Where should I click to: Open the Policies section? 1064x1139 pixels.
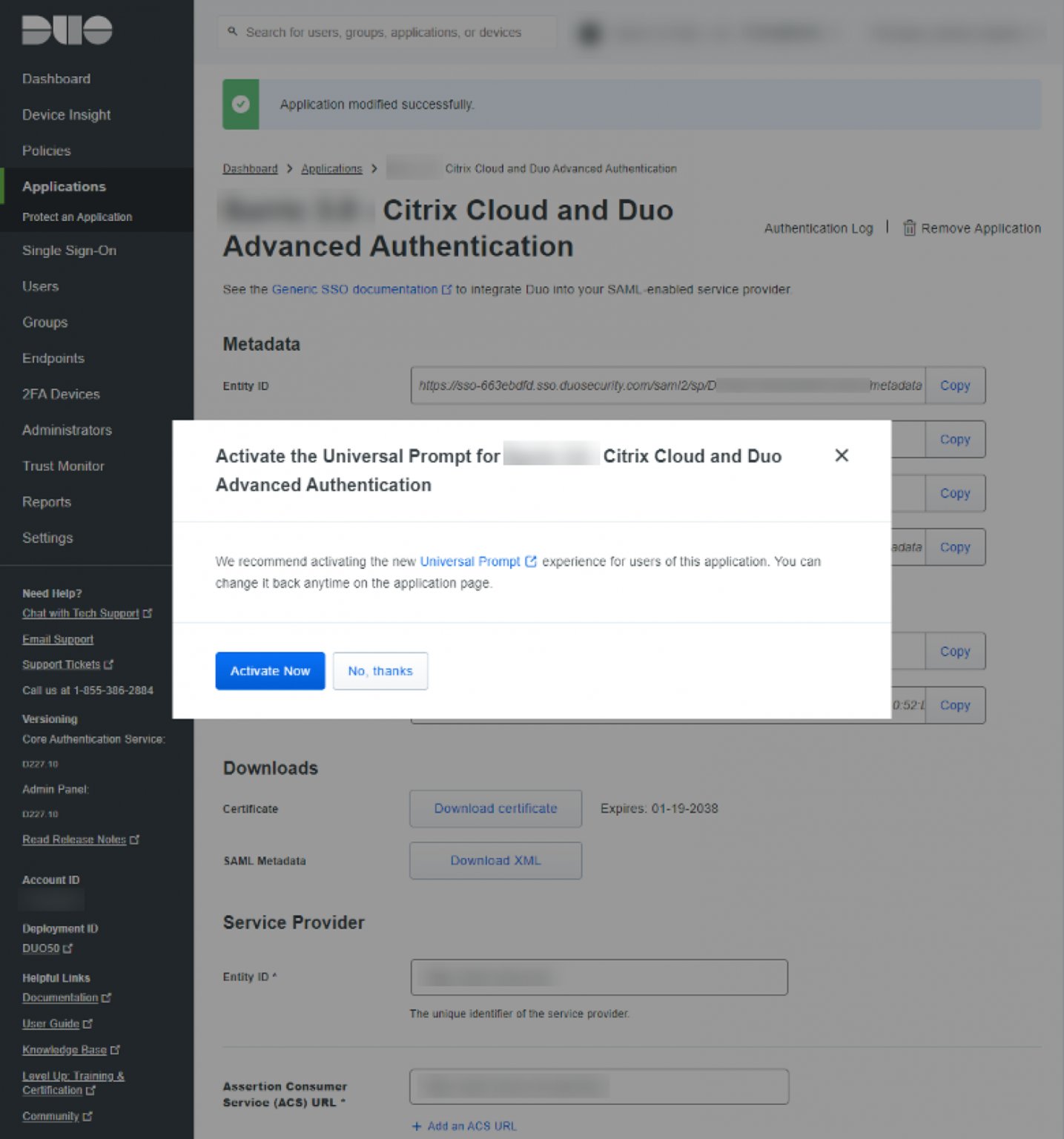pos(46,151)
